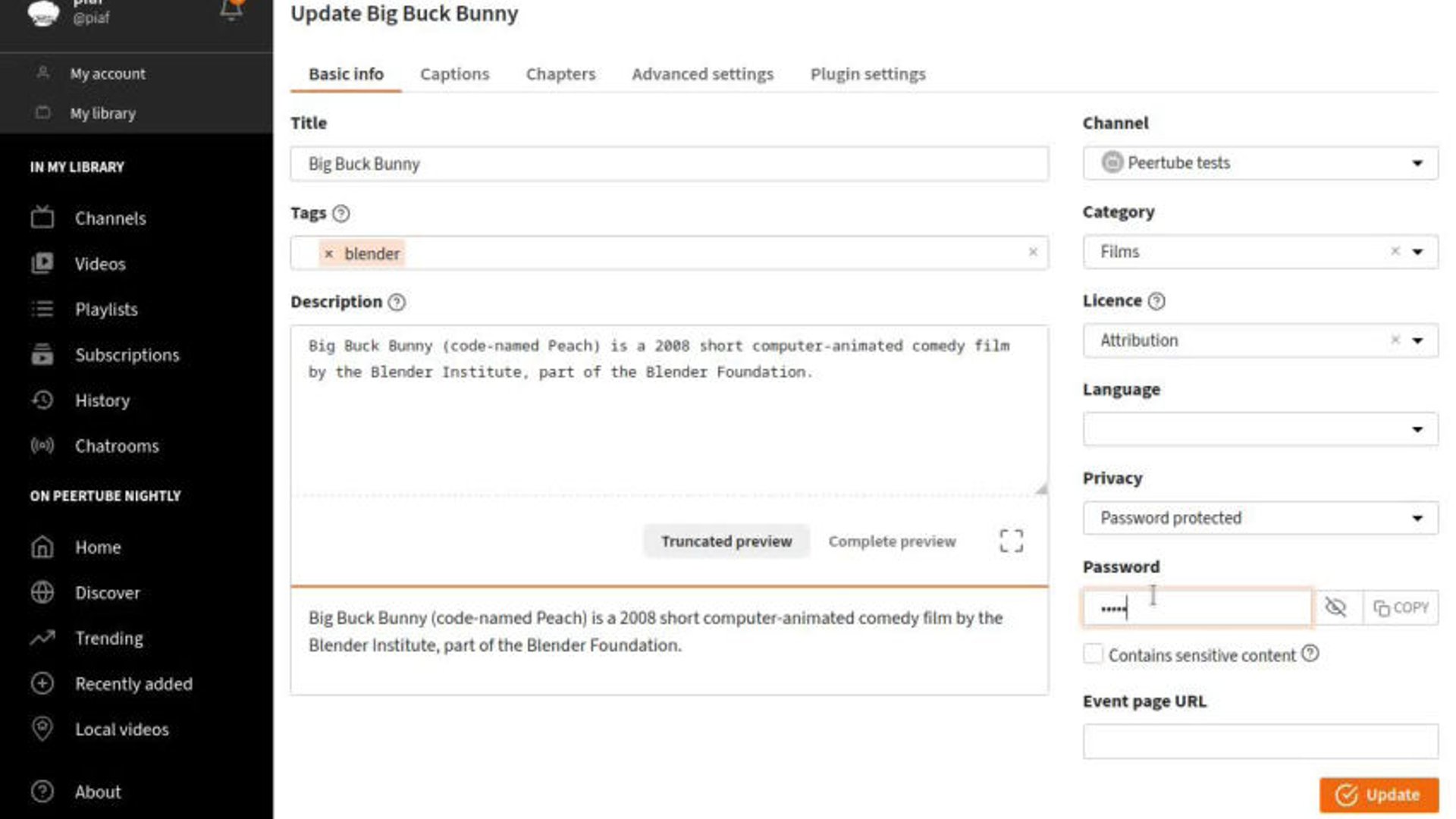Open the Language dropdown
Viewport: 1456px width, 819px height.
click(1260, 429)
